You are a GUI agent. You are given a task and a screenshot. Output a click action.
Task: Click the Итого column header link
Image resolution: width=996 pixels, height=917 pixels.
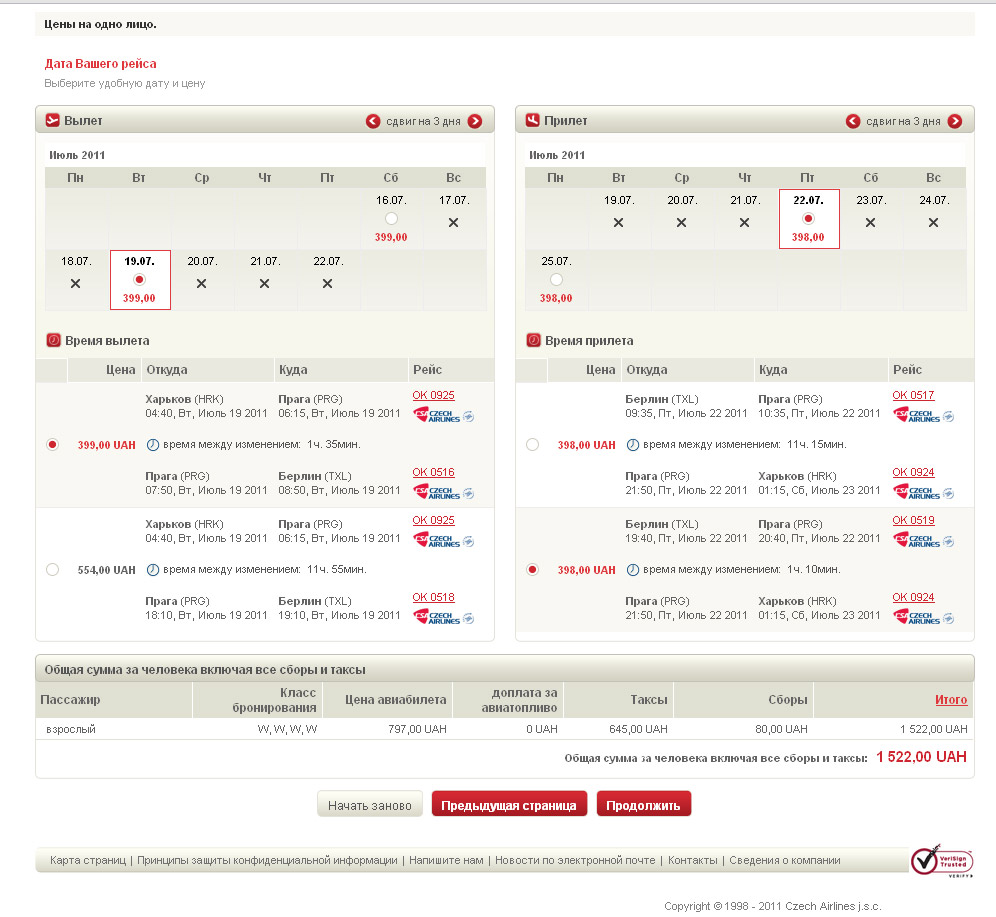(951, 700)
